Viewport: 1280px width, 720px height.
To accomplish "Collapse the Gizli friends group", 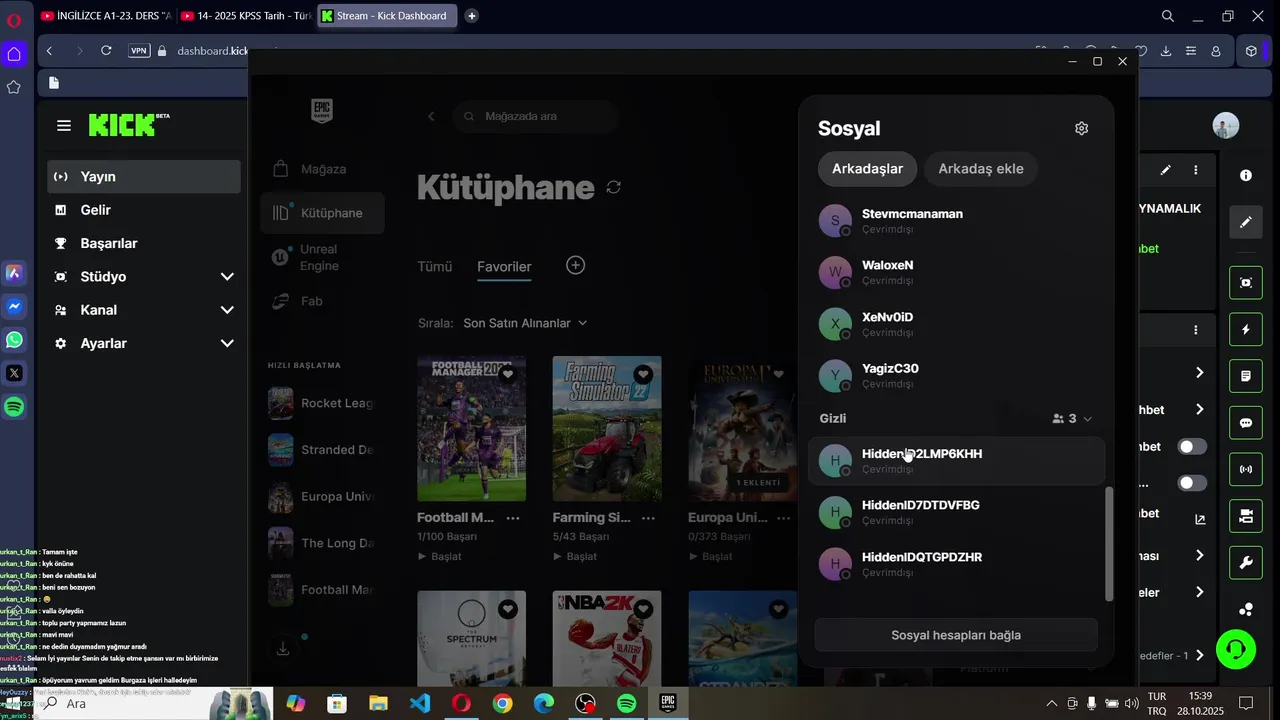I will (1088, 419).
